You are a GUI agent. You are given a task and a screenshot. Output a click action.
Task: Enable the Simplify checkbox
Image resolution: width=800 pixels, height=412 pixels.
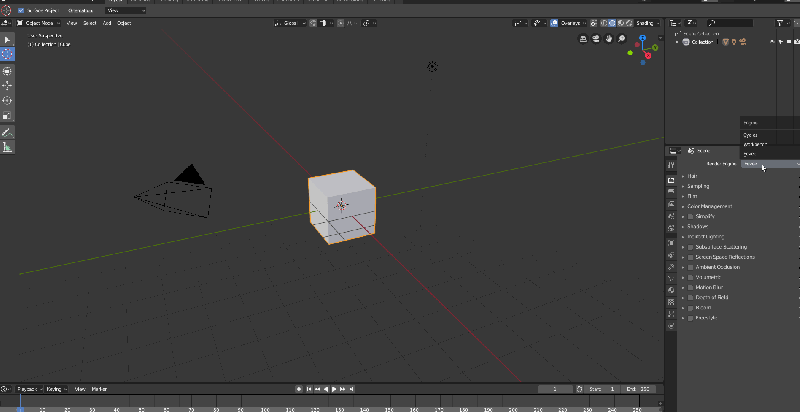691,217
